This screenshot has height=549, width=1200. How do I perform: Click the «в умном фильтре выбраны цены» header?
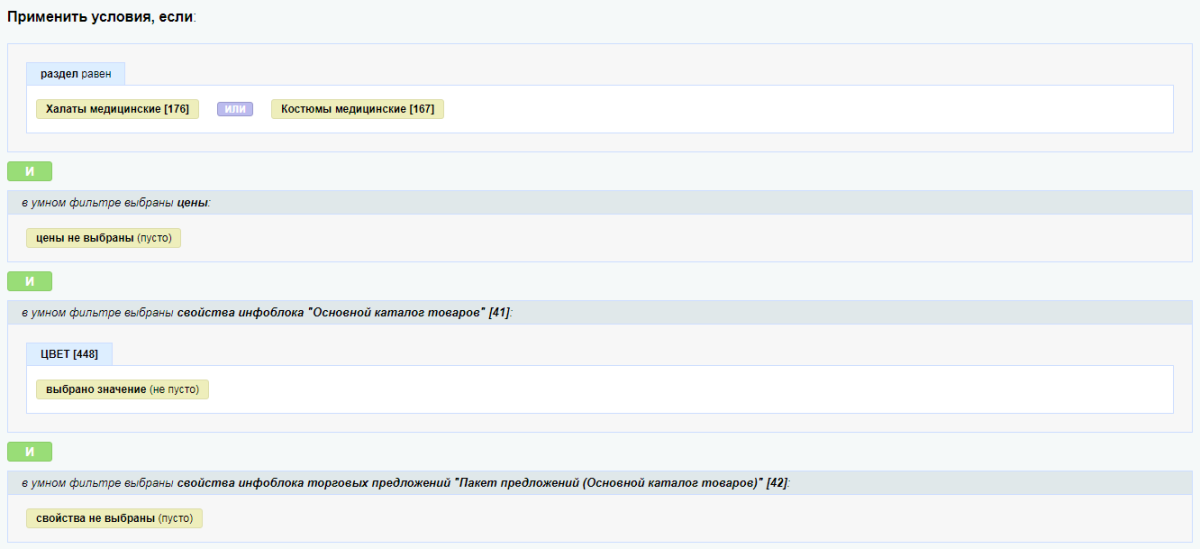coord(116,202)
